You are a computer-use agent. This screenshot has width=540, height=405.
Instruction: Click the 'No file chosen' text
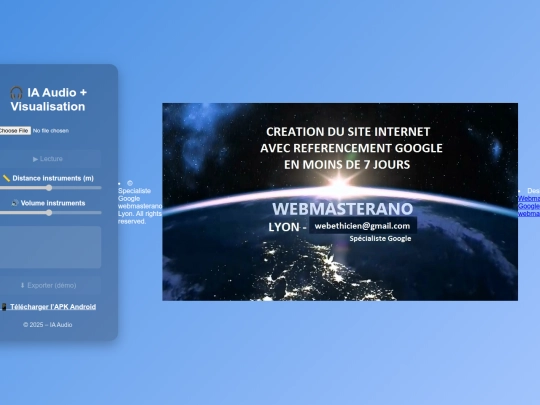click(51, 131)
